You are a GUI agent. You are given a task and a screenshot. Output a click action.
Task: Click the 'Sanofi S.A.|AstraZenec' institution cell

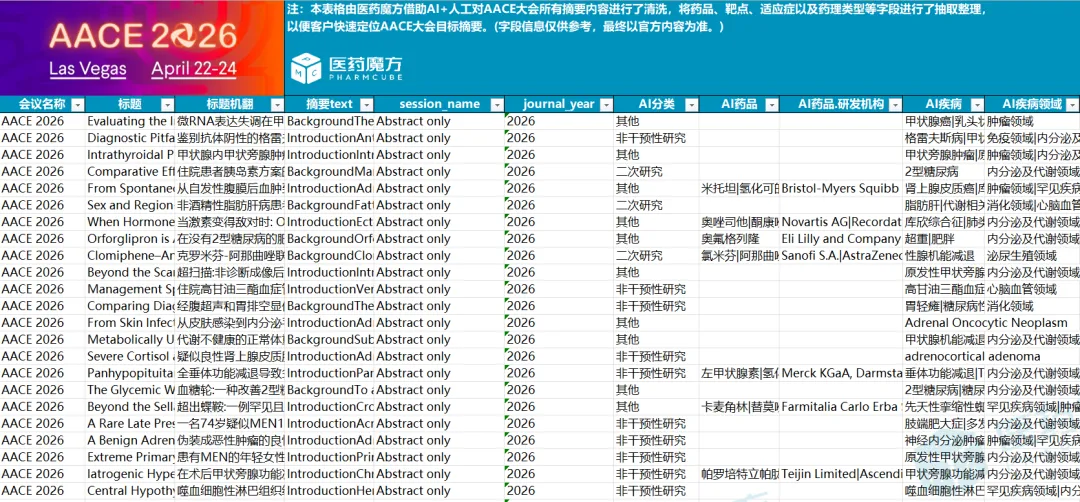[x=841, y=255]
